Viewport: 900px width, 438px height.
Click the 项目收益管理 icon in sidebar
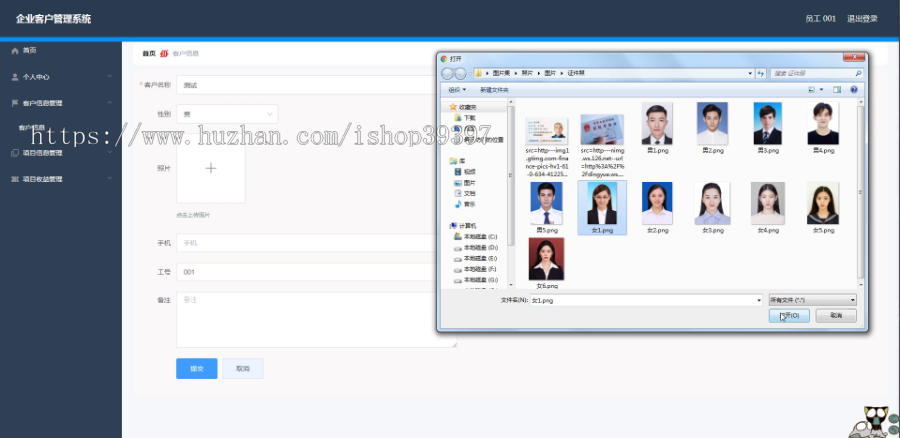15,179
